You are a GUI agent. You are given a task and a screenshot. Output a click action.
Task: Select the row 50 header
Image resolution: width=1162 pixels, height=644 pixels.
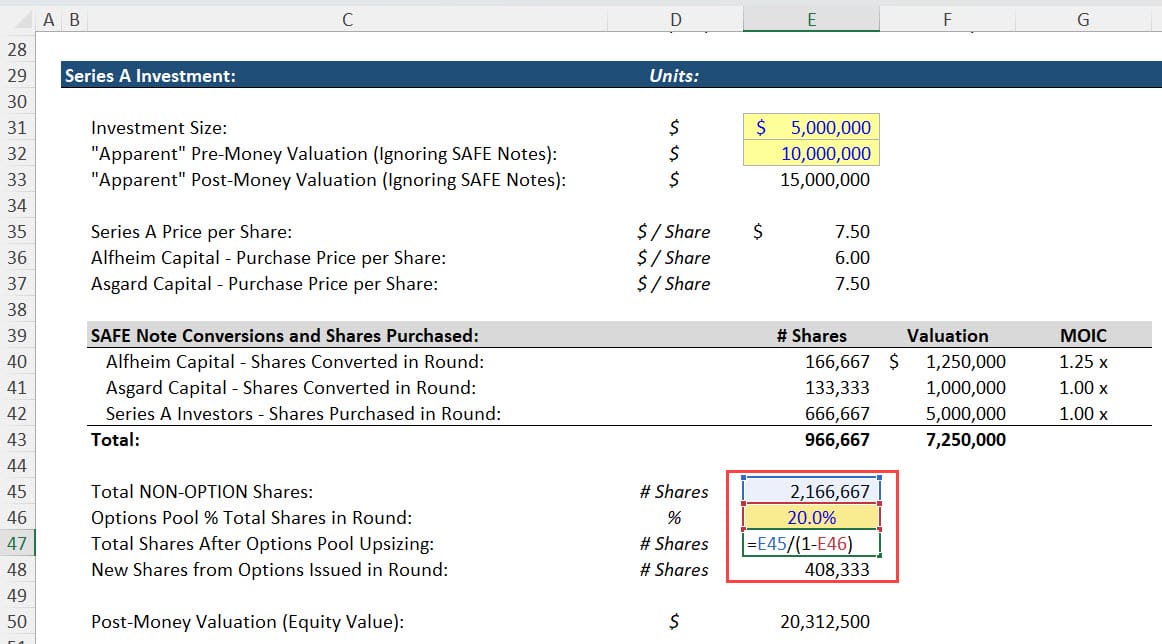17,621
